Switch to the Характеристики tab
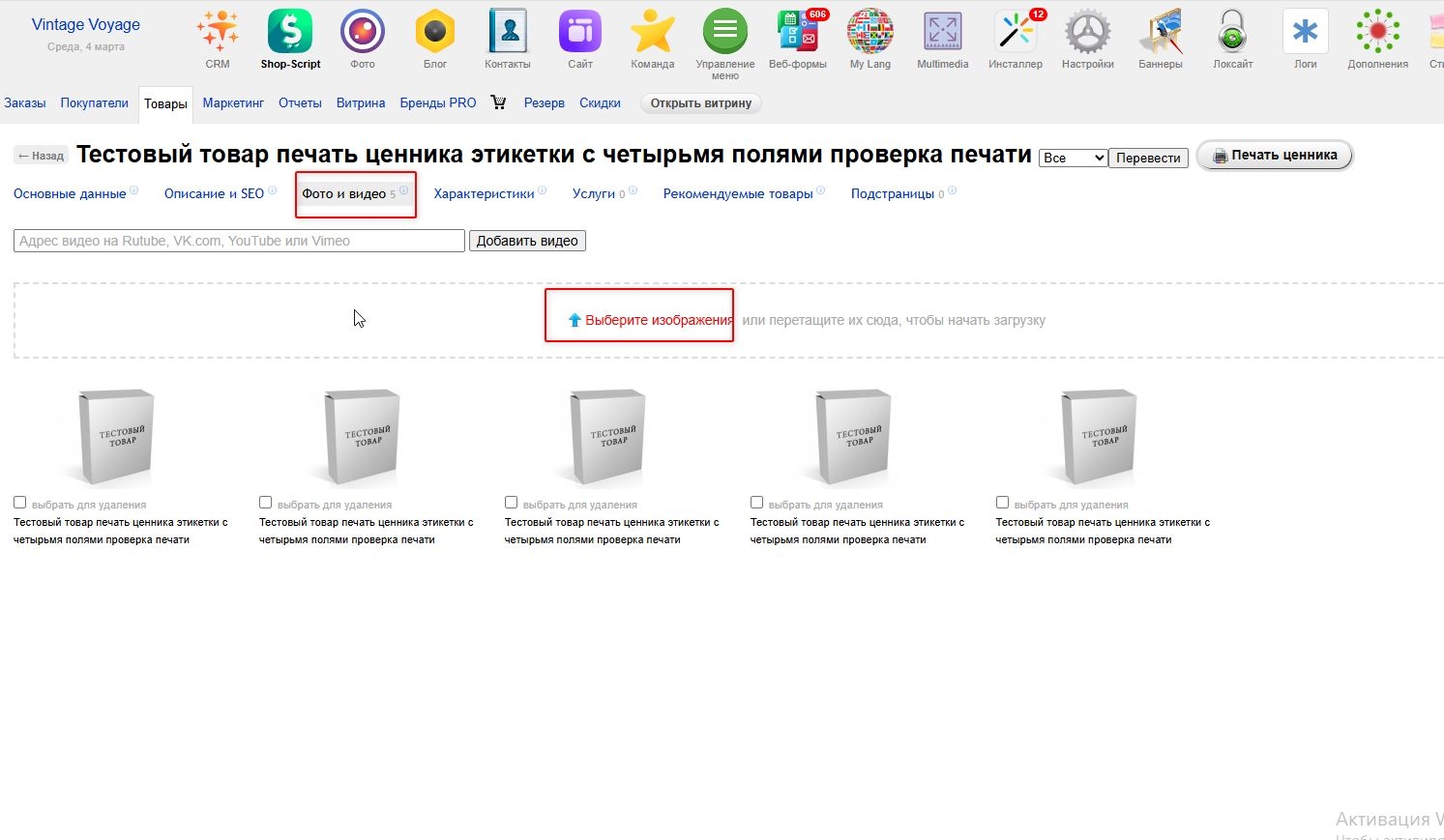The height and width of the screenshot is (840, 1444). click(x=483, y=193)
